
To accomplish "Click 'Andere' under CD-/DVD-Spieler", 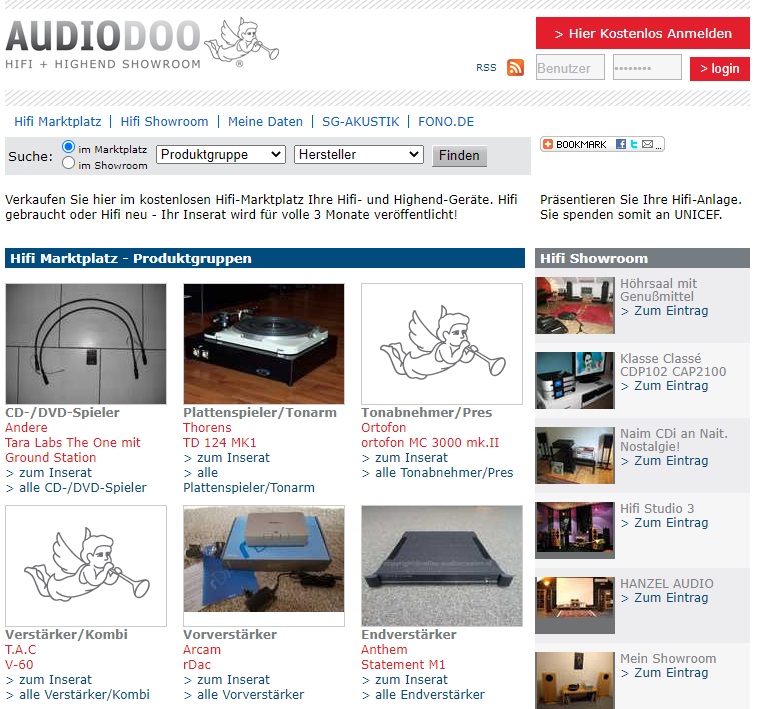I will (x=26, y=428).
